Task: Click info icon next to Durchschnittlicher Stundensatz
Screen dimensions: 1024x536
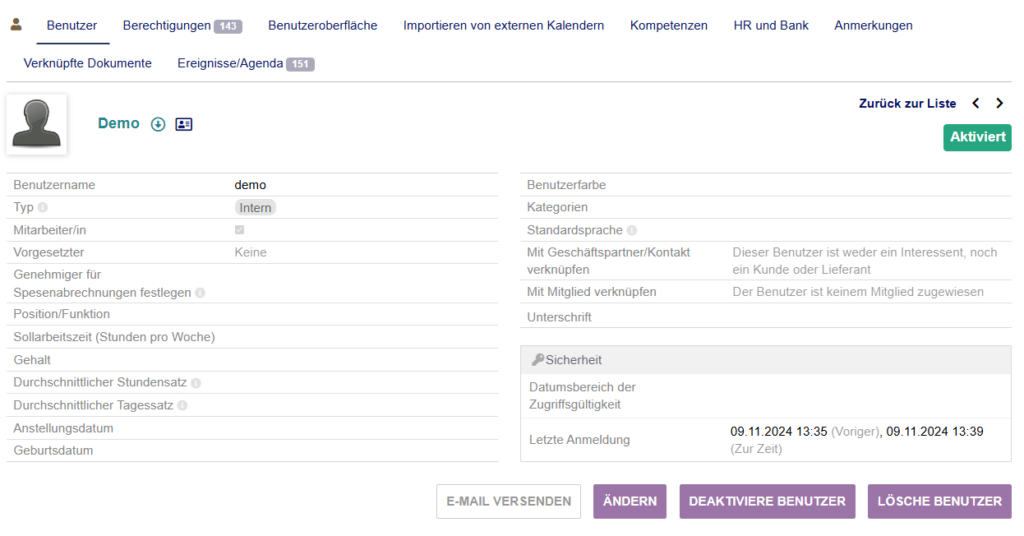Action: pyautogui.click(x=196, y=383)
